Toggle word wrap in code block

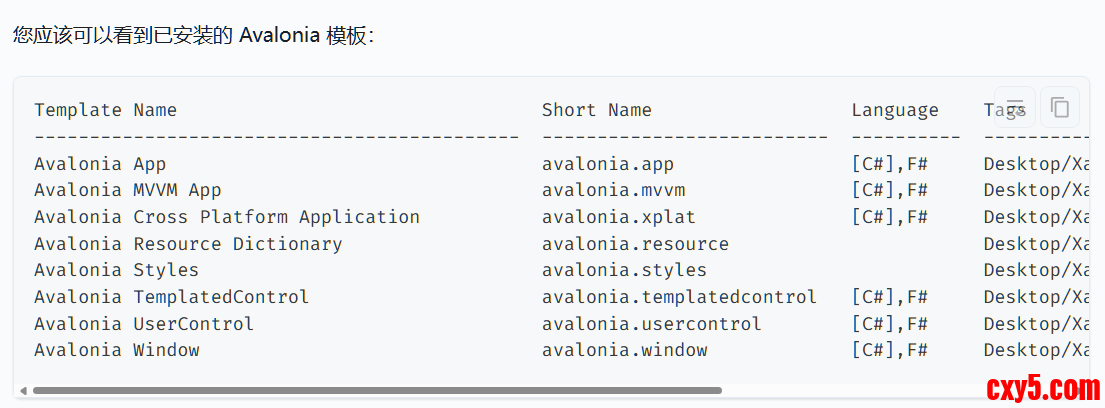(1015, 107)
